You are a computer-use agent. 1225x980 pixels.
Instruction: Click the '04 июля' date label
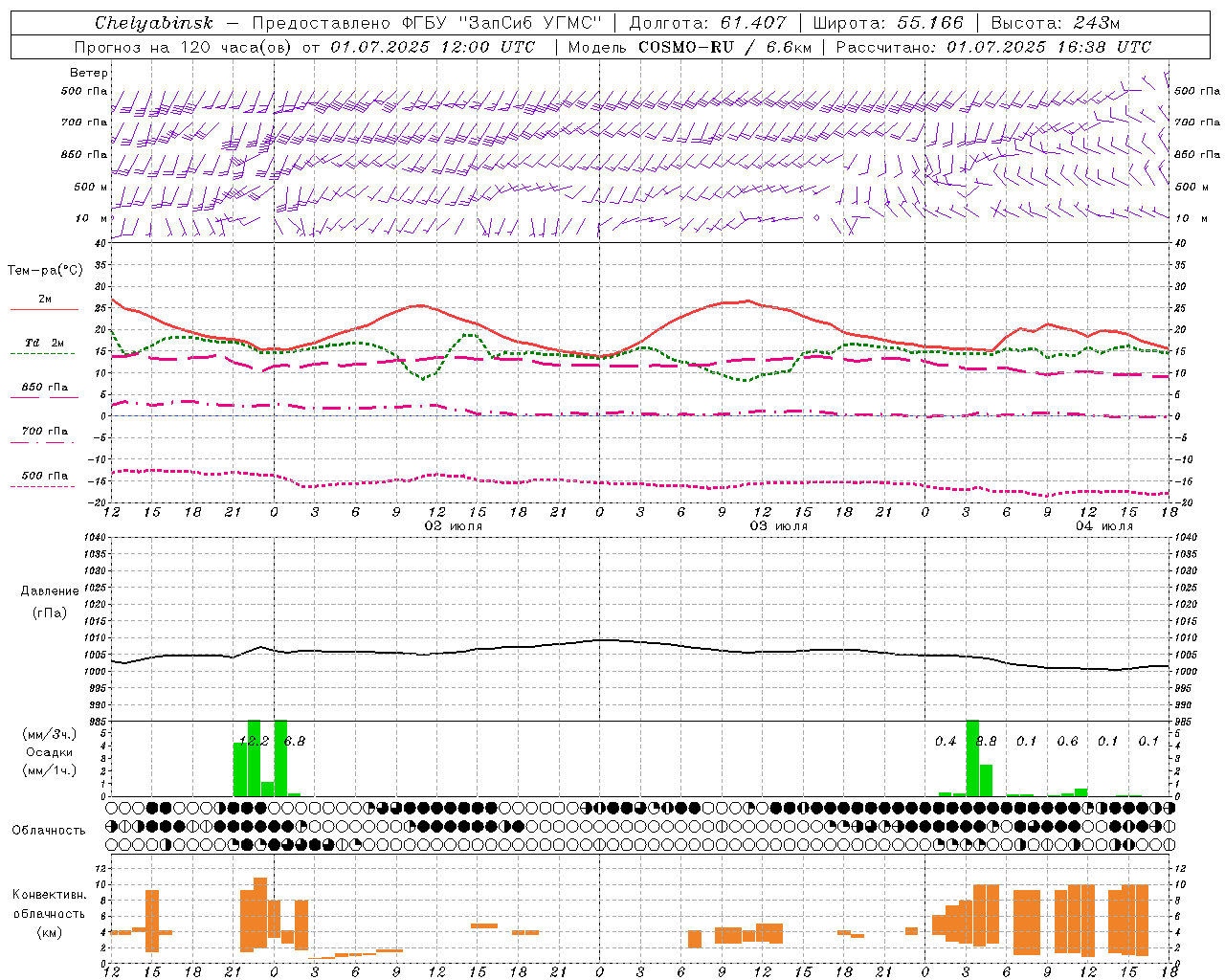(1104, 526)
